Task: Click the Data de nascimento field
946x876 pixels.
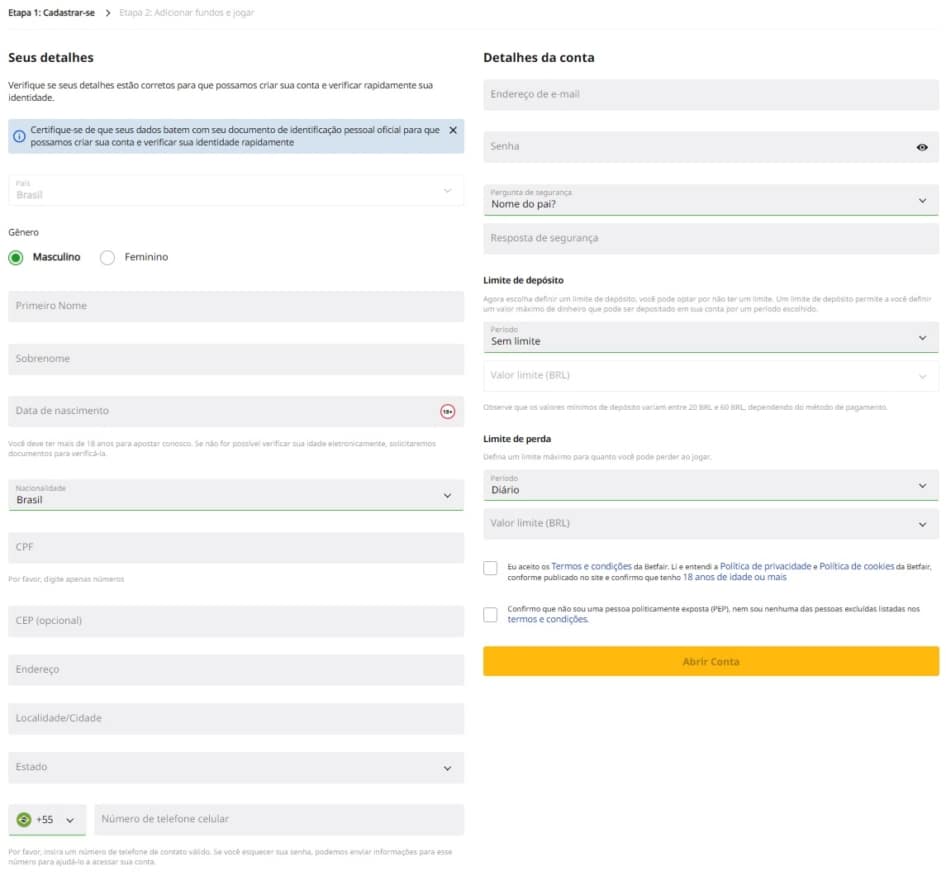Action: pos(236,411)
